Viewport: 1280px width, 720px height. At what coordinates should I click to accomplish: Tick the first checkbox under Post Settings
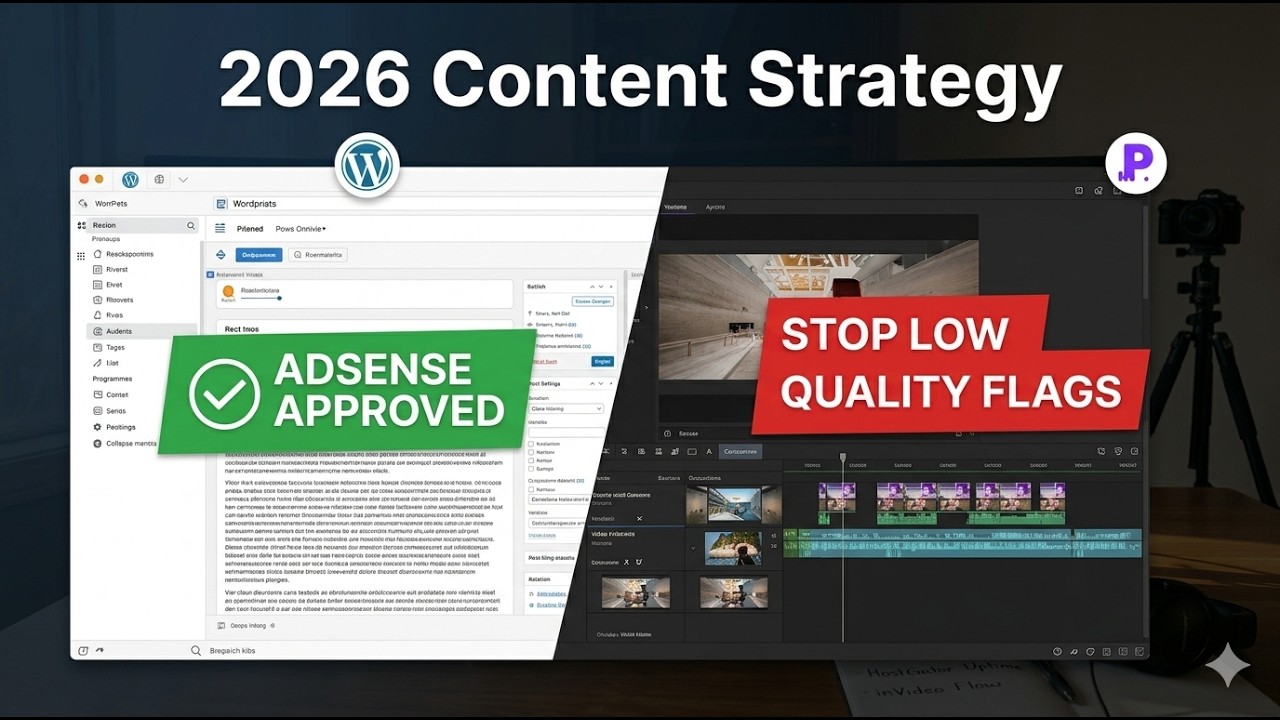click(x=530, y=443)
